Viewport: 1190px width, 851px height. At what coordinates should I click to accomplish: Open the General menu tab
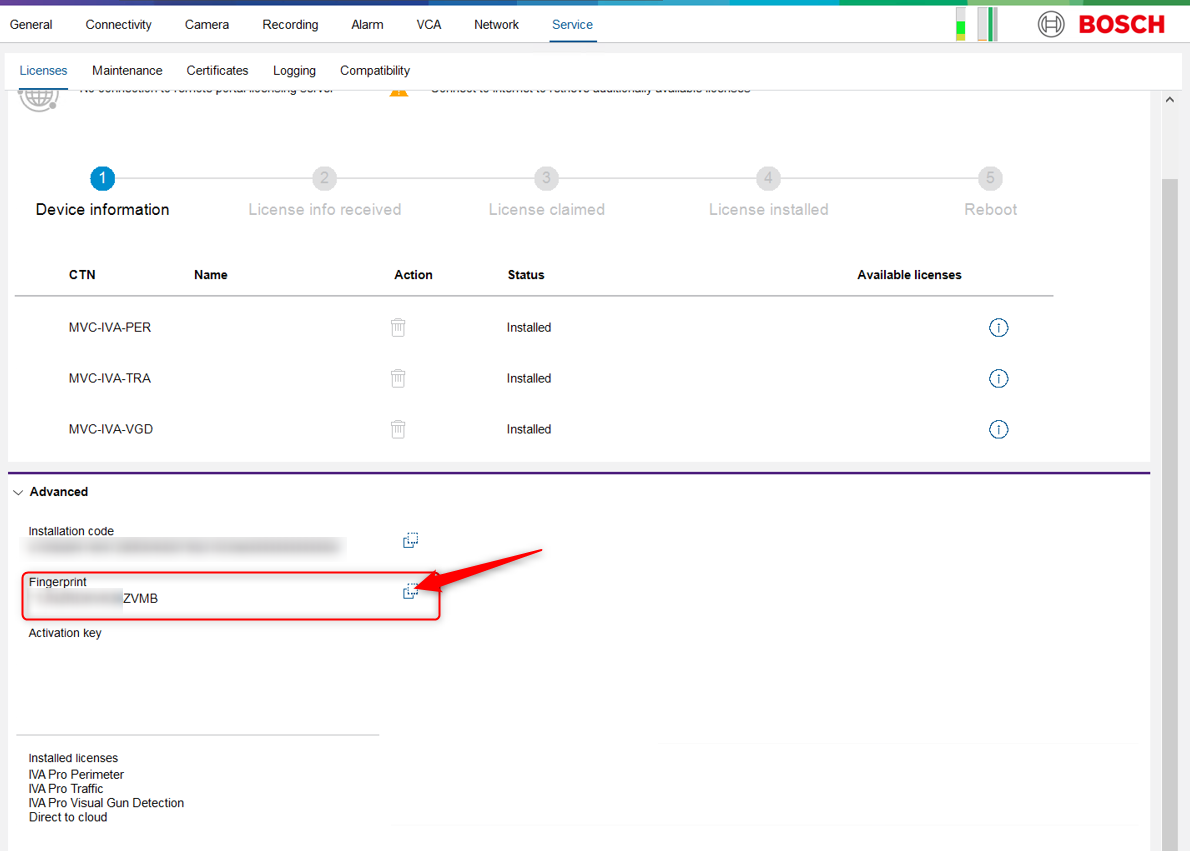(x=31, y=24)
